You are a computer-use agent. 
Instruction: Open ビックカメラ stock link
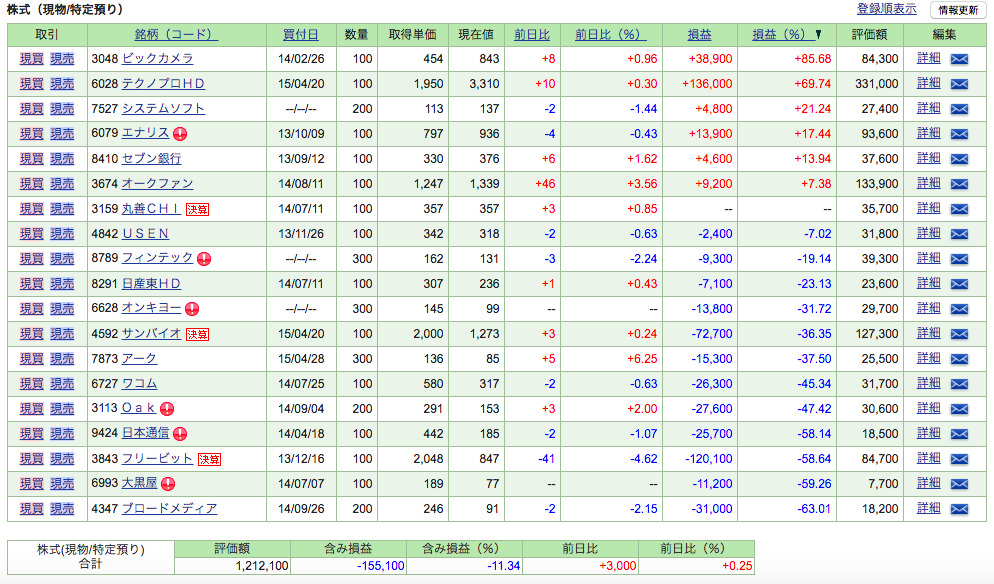tap(157, 58)
